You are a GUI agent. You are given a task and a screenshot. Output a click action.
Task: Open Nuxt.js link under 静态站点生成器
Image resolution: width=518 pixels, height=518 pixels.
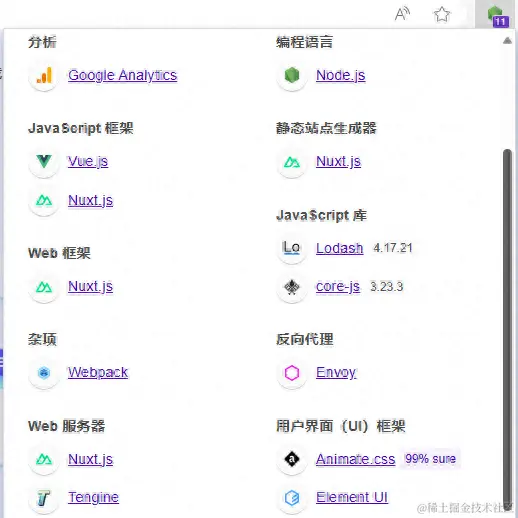pos(338,161)
